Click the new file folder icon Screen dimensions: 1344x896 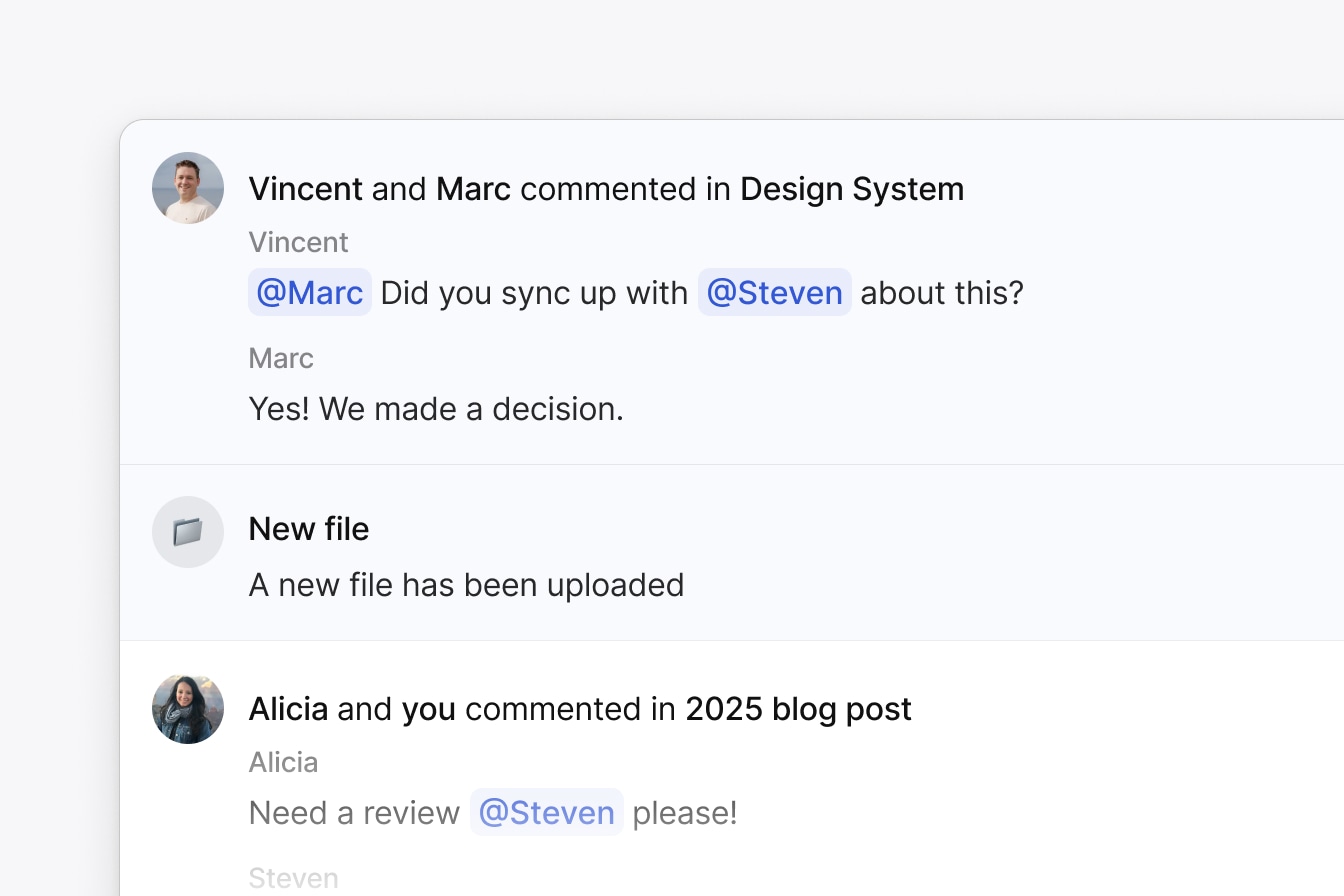(187, 531)
